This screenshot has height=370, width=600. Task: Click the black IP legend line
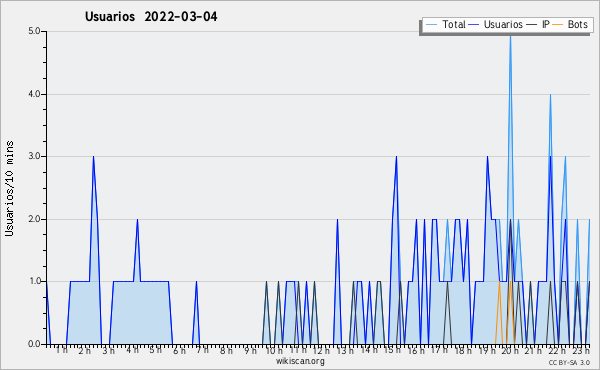[x=532, y=25]
